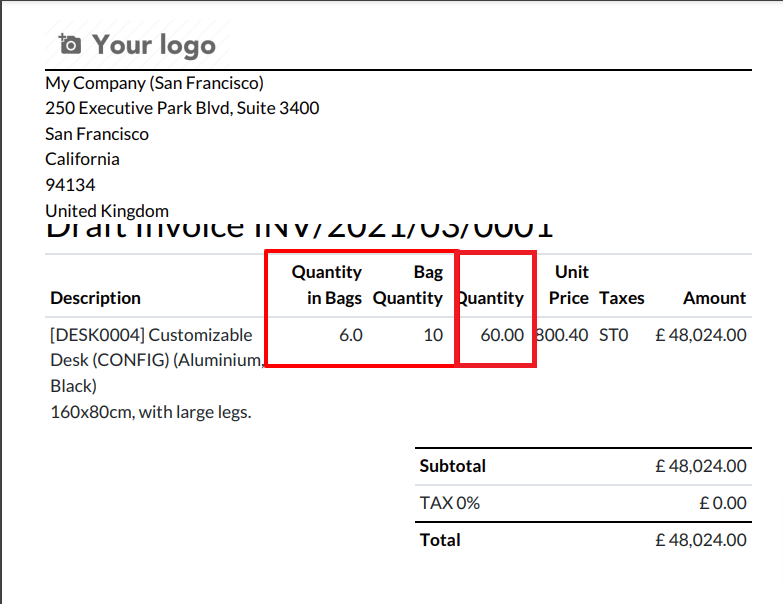Click the 250 Executive Park Blvd address line

pos(182,108)
